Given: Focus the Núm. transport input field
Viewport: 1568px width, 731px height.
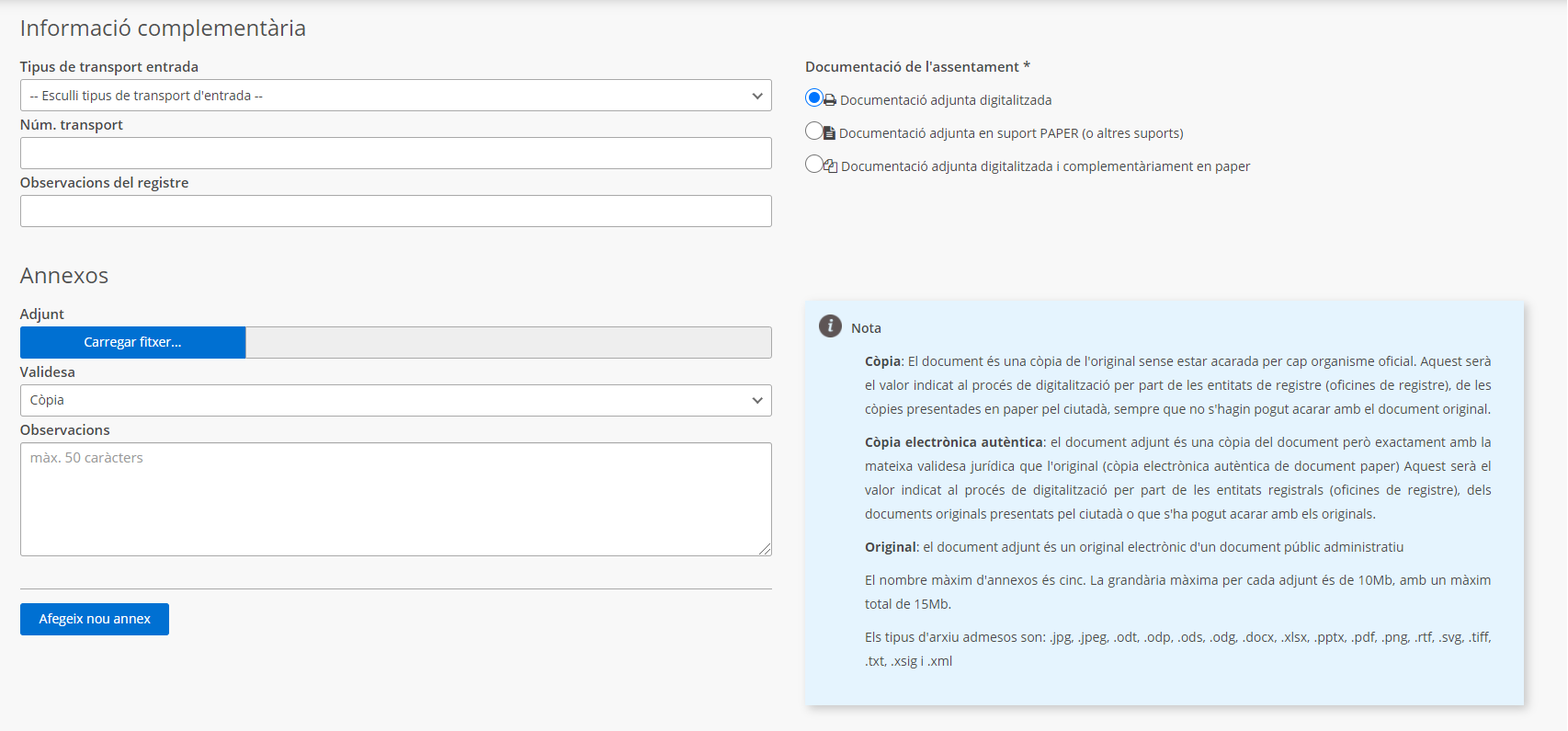Looking at the screenshot, I should 395,154.
